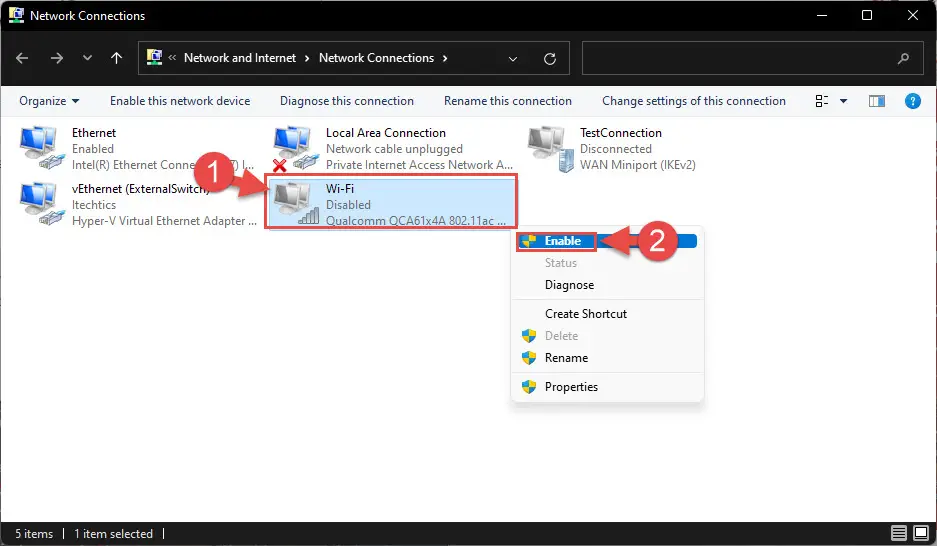
Task: Expand the hidden breadcrumb levels chevron
Action: 172,57
